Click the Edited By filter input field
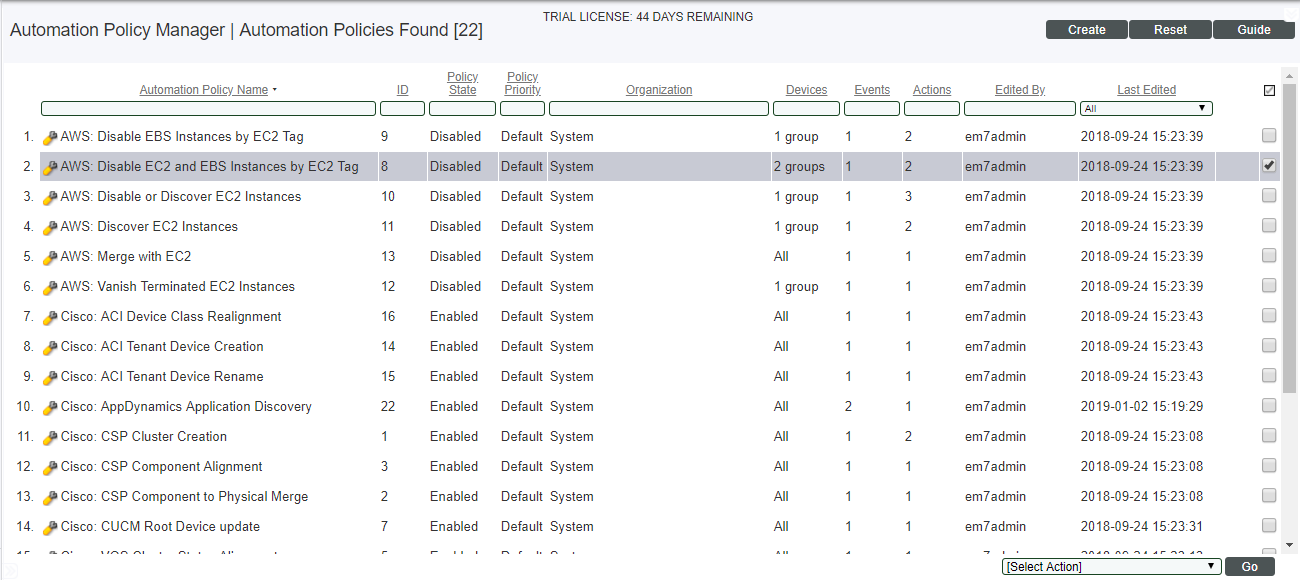This screenshot has height=580, width=1300. point(1019,108)
